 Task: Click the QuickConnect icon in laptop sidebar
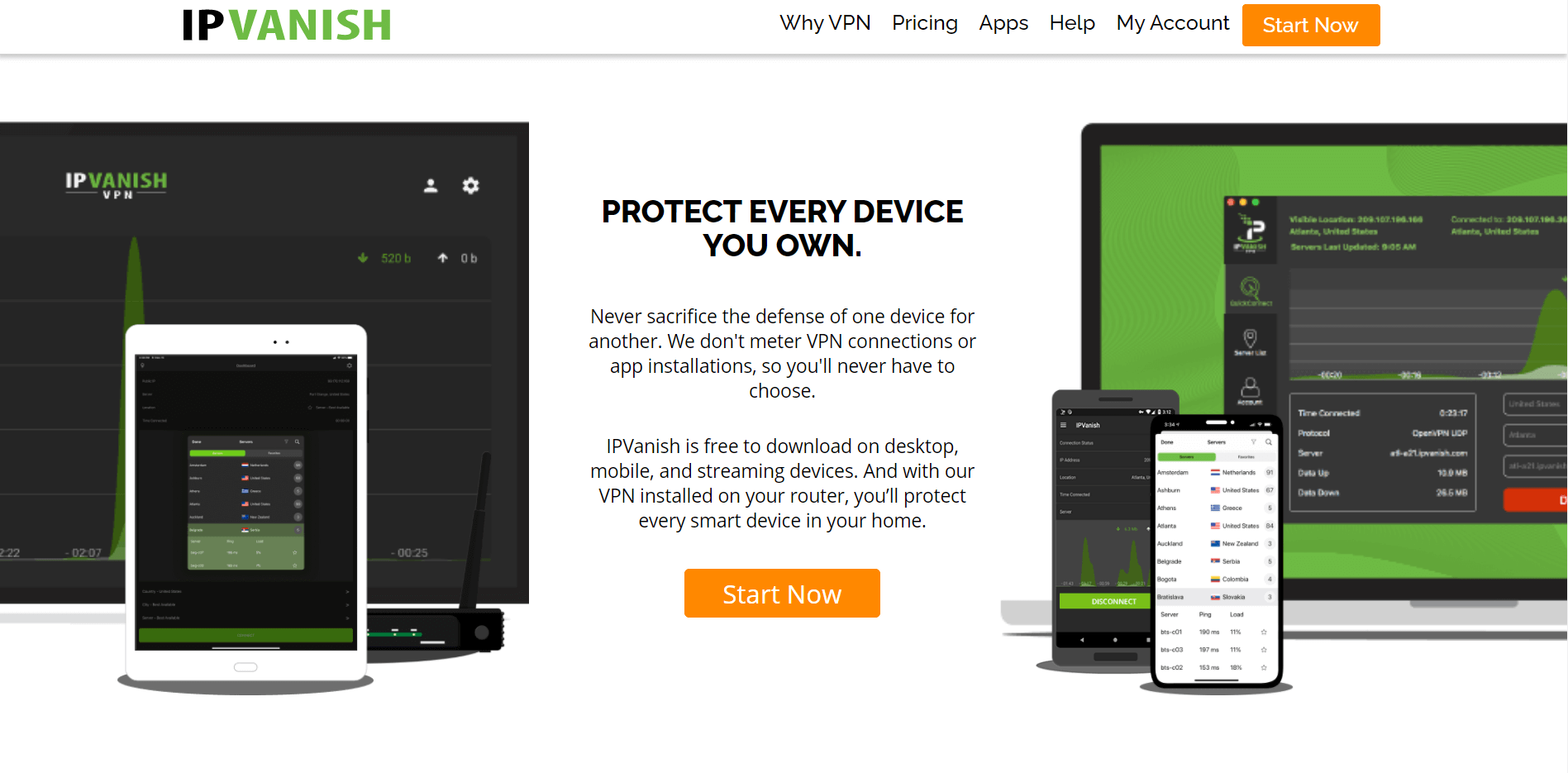click(x=1250, y=291)
